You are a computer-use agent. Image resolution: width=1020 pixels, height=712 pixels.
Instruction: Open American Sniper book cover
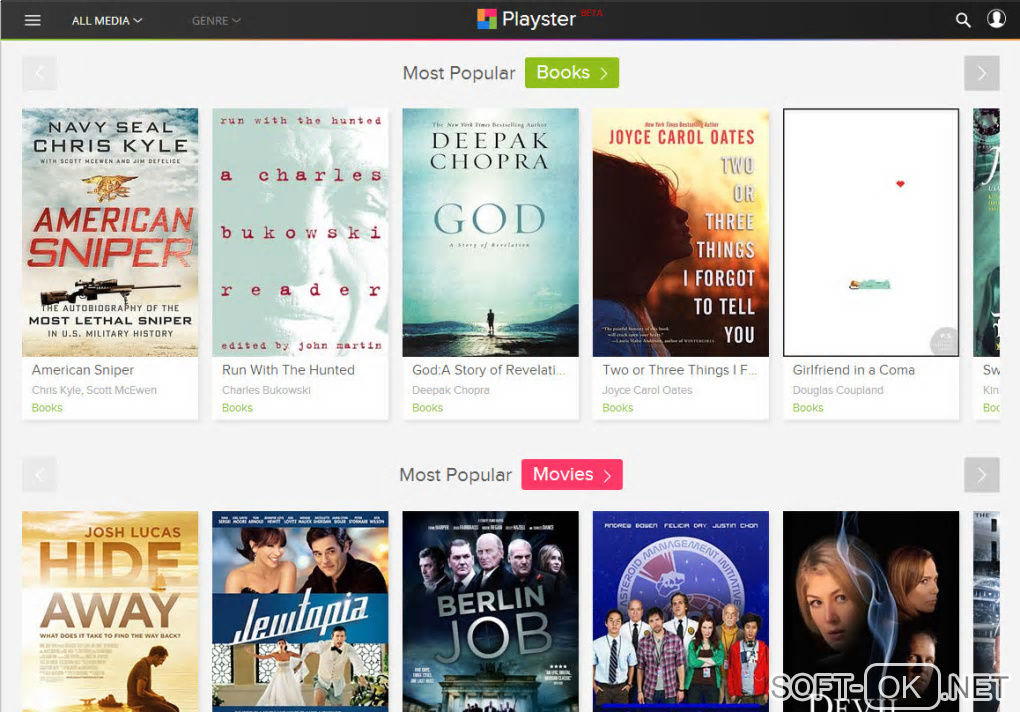pos(110,232)
